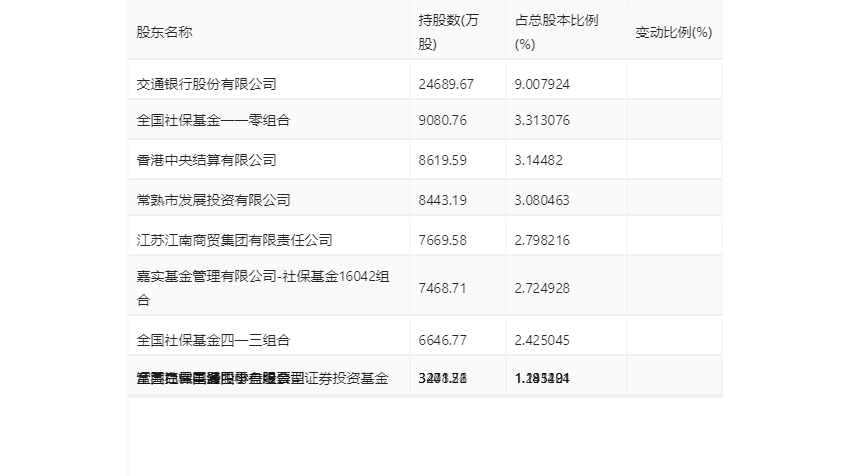
Task: Select the 2.724928 ratio value
Action: tap(542, 288)
